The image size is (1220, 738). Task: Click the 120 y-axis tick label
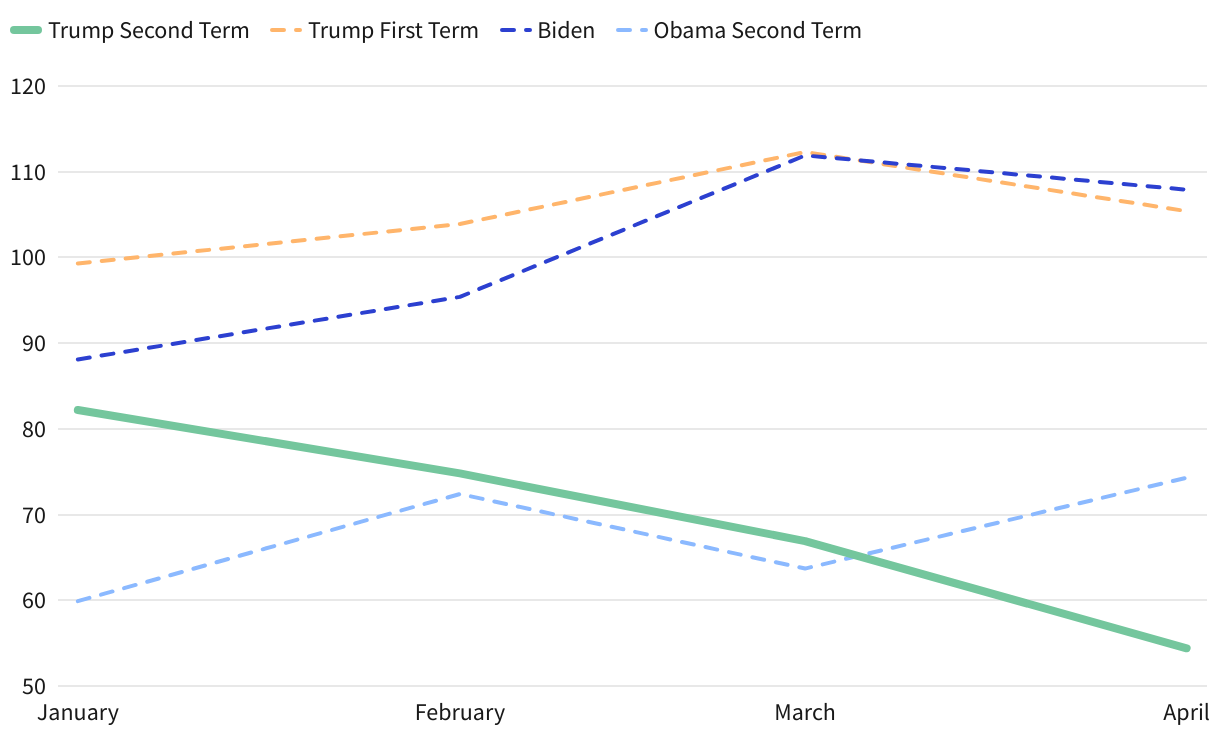tap(27, 87)
